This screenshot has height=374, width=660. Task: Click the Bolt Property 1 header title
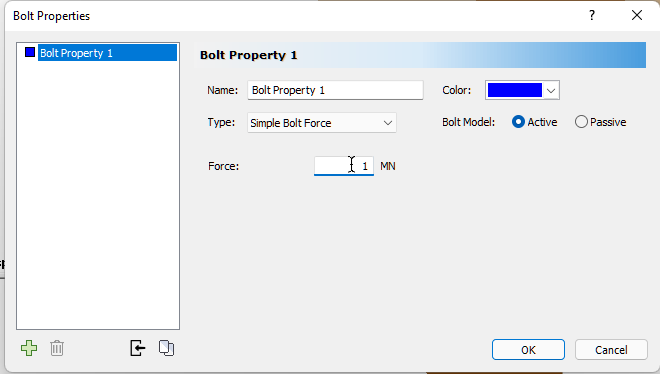coord(248,55)
